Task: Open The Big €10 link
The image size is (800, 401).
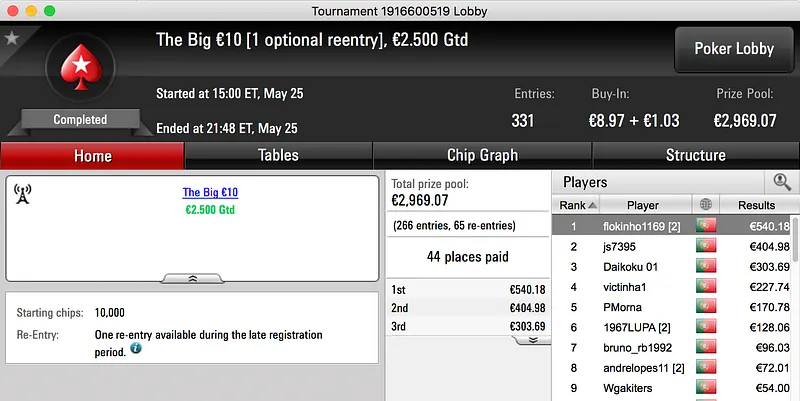Action: 210,192
